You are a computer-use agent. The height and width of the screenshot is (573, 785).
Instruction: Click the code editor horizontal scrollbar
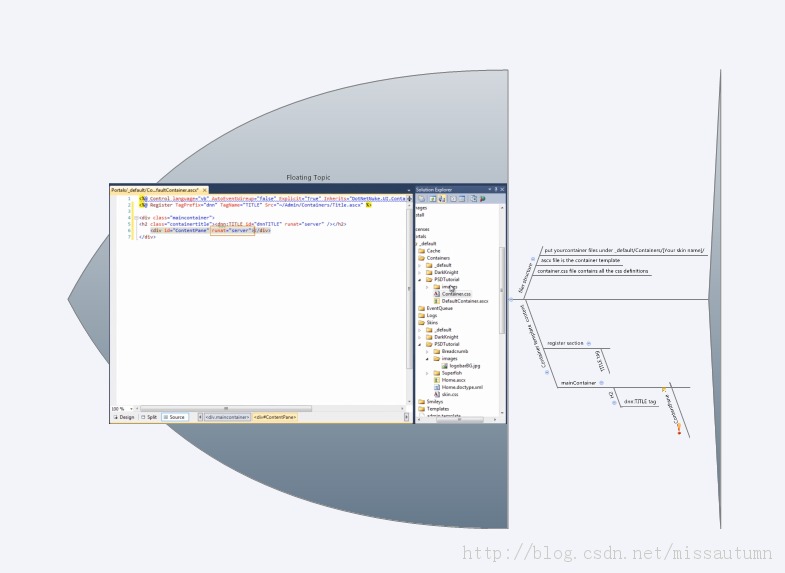point(225,409)
